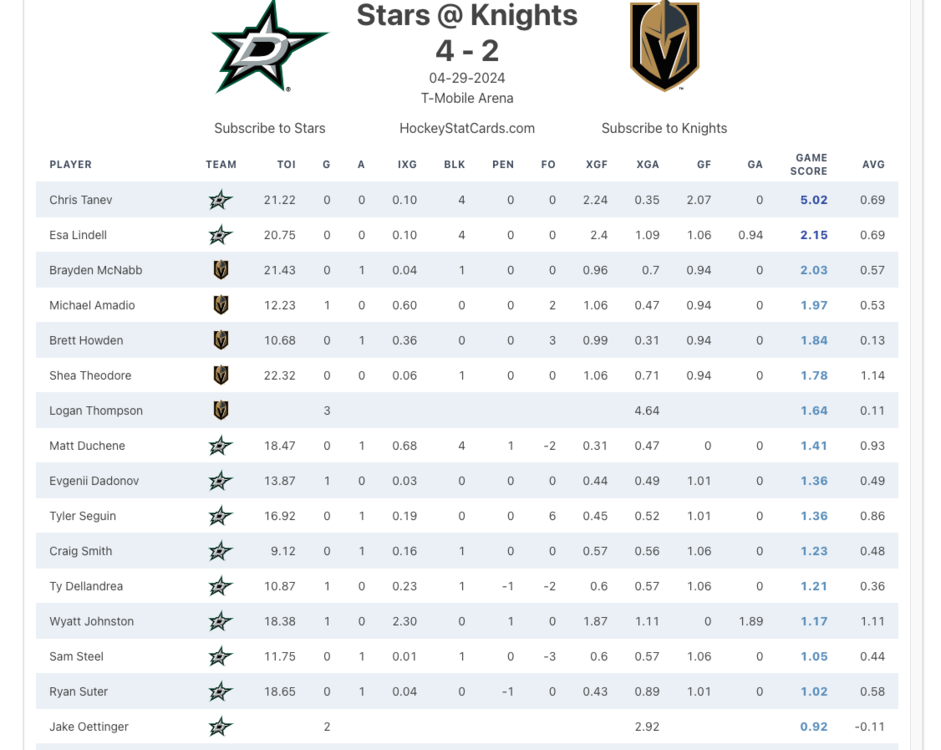
Task: Click the Vegas Golden Knights helmet logo
Action: click(x=664, y=46)
